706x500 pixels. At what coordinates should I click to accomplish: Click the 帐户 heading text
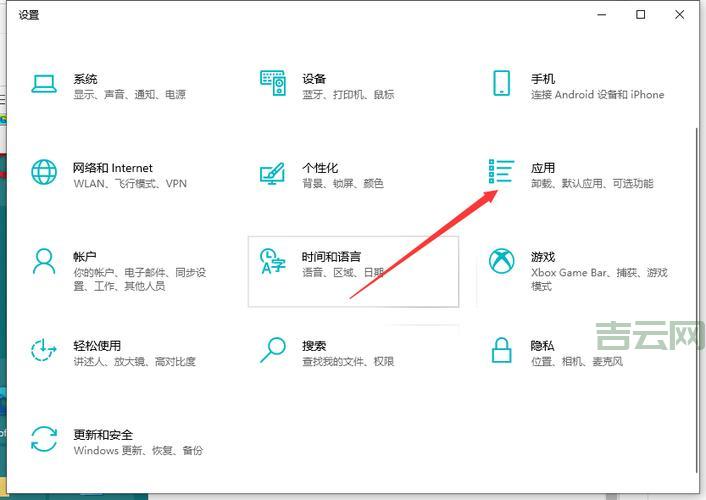pyautogui.click(x=85, y=257)
